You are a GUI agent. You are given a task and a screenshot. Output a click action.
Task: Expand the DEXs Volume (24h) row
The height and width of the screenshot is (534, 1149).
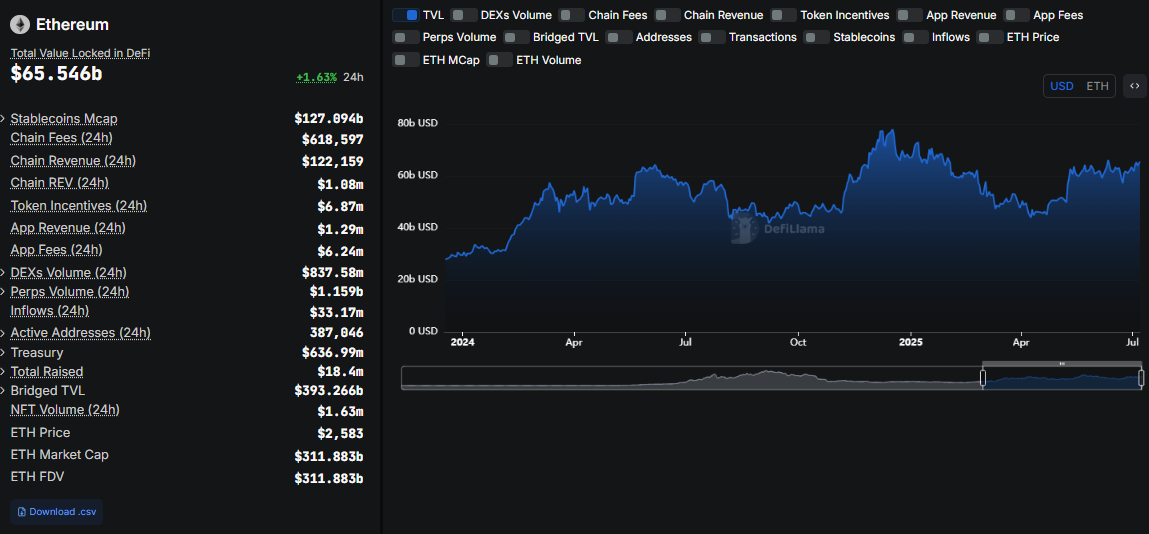[4, 272]
